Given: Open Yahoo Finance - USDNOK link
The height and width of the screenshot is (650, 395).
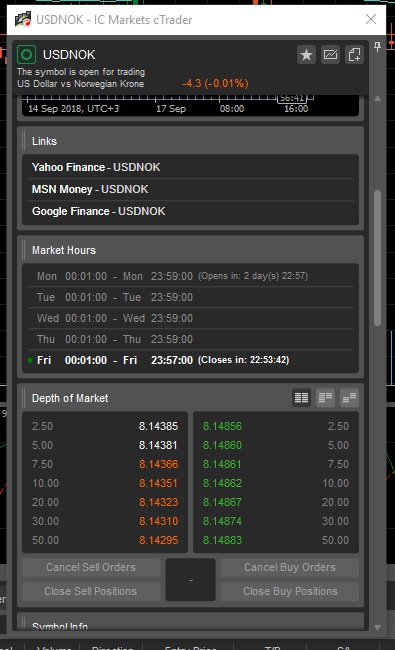Looking at the screenshot, I should (96, 167).
